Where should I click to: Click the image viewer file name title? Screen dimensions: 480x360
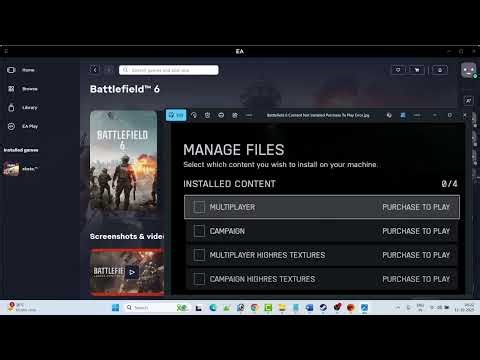pos(318,115)
